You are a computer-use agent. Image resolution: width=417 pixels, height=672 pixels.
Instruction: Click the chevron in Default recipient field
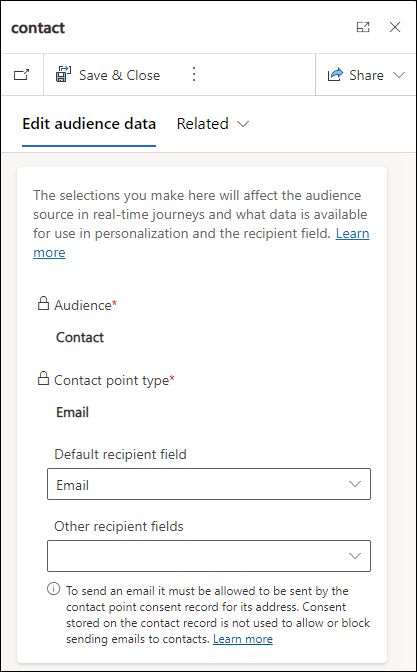tap(355, 484)
